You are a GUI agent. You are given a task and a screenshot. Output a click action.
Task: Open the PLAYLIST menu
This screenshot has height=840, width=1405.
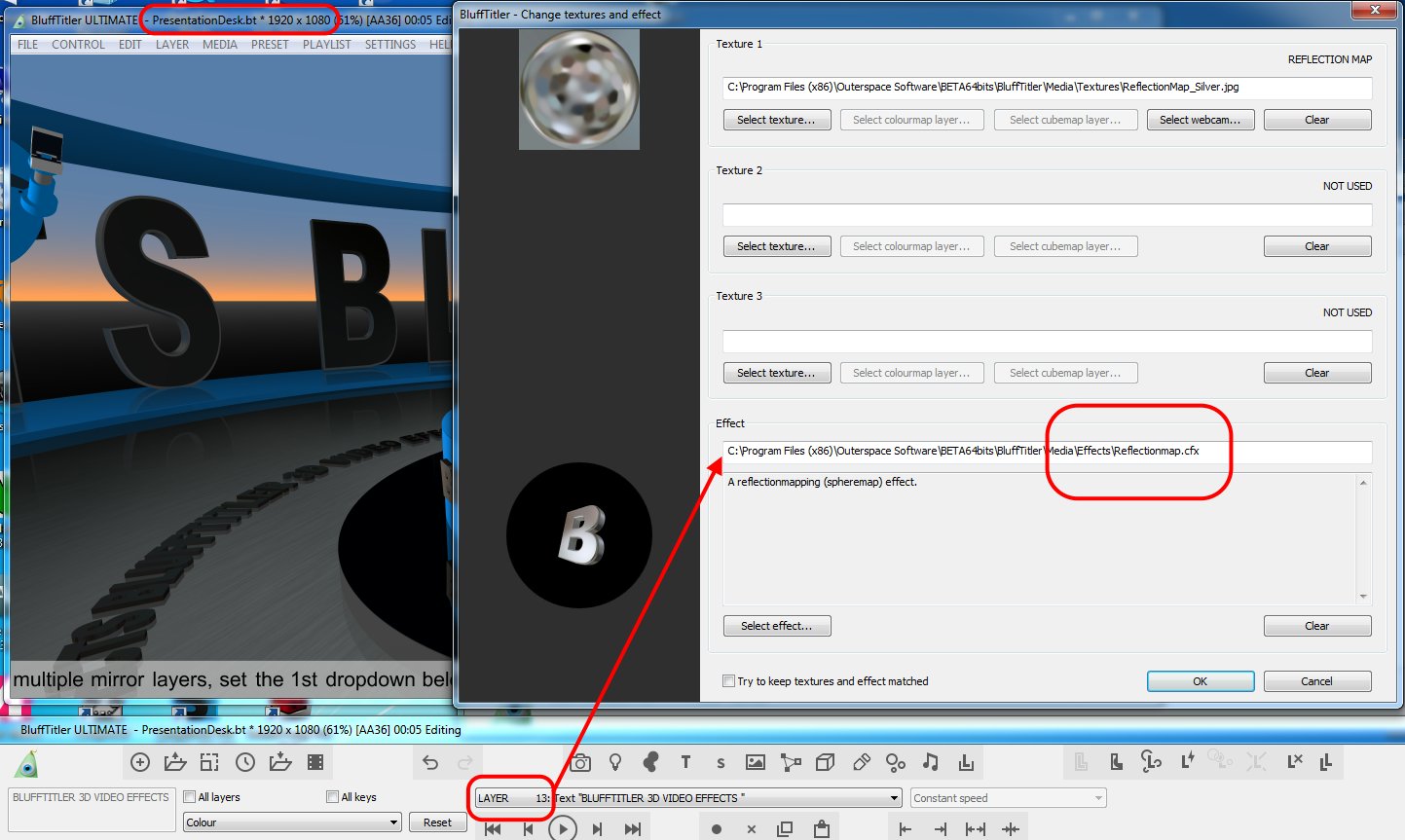coord(326,45)
